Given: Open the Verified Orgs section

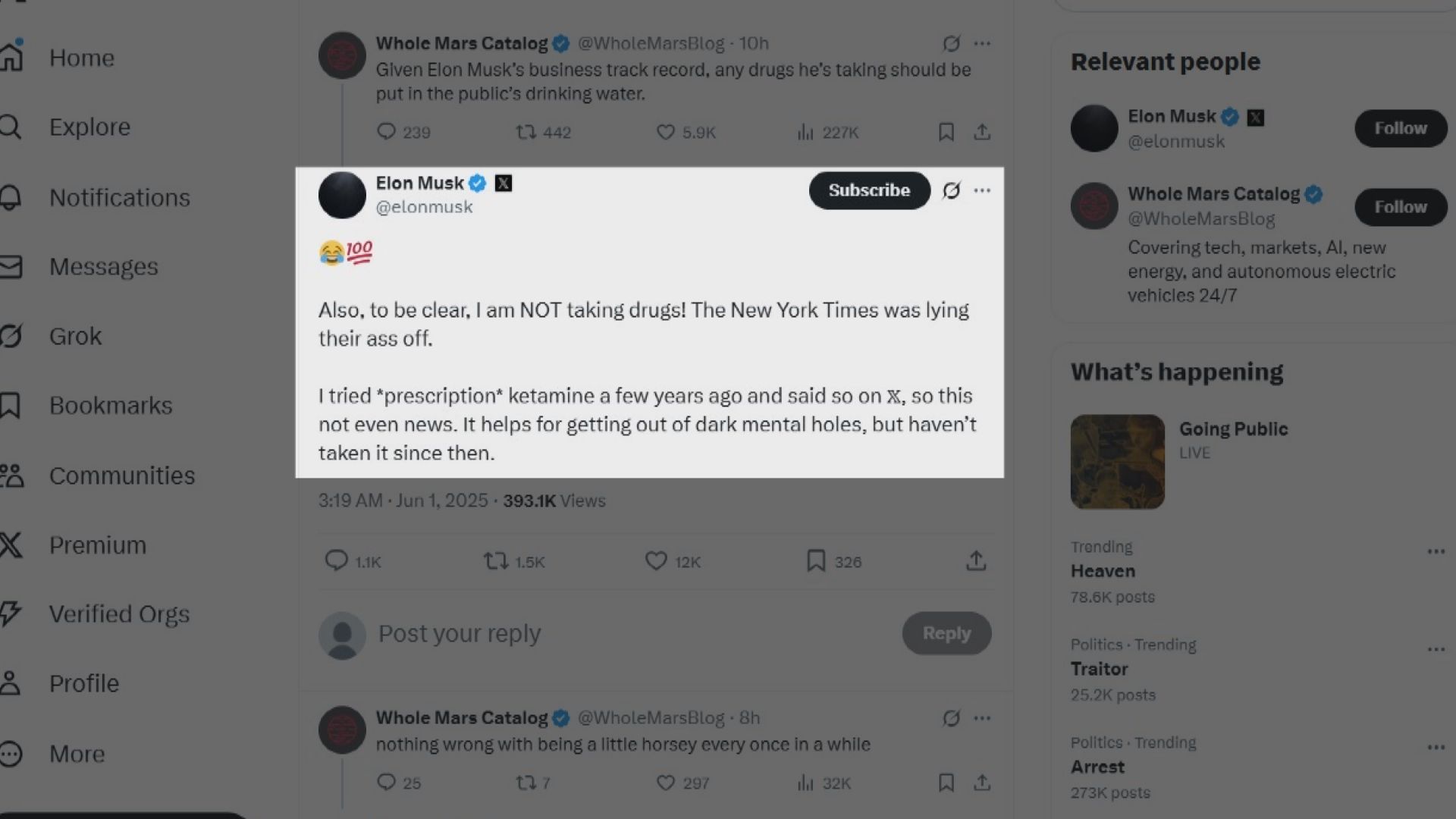Looking at the screenshot, I should [x=119, y=614].
